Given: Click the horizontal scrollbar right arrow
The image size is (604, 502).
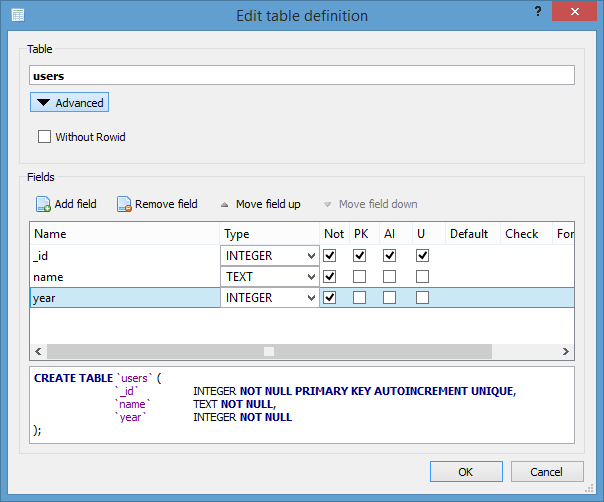Looking at the screenshot, I should point(567,352).
